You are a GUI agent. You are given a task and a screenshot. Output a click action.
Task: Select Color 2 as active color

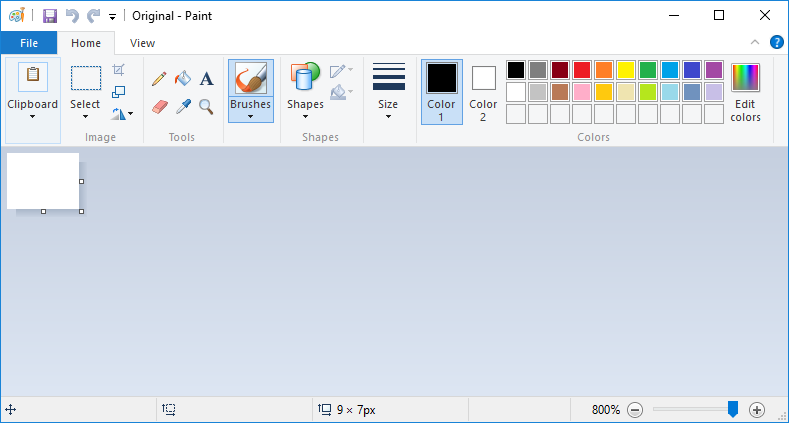483,92
